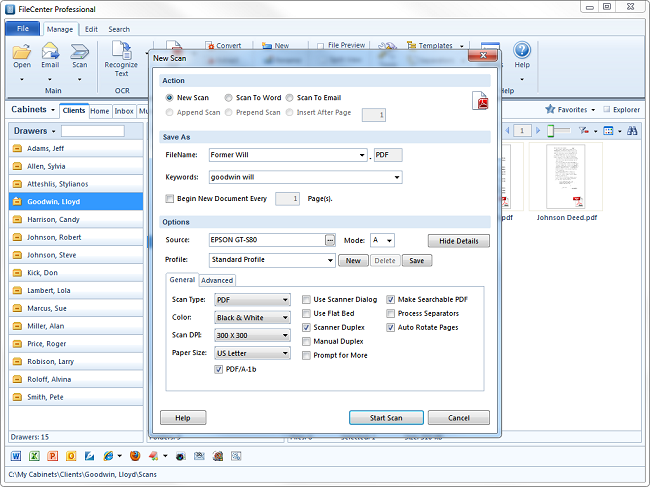Select the Scan To Word option
This screenshot has width=650, height=487.
tap(228, 98)
